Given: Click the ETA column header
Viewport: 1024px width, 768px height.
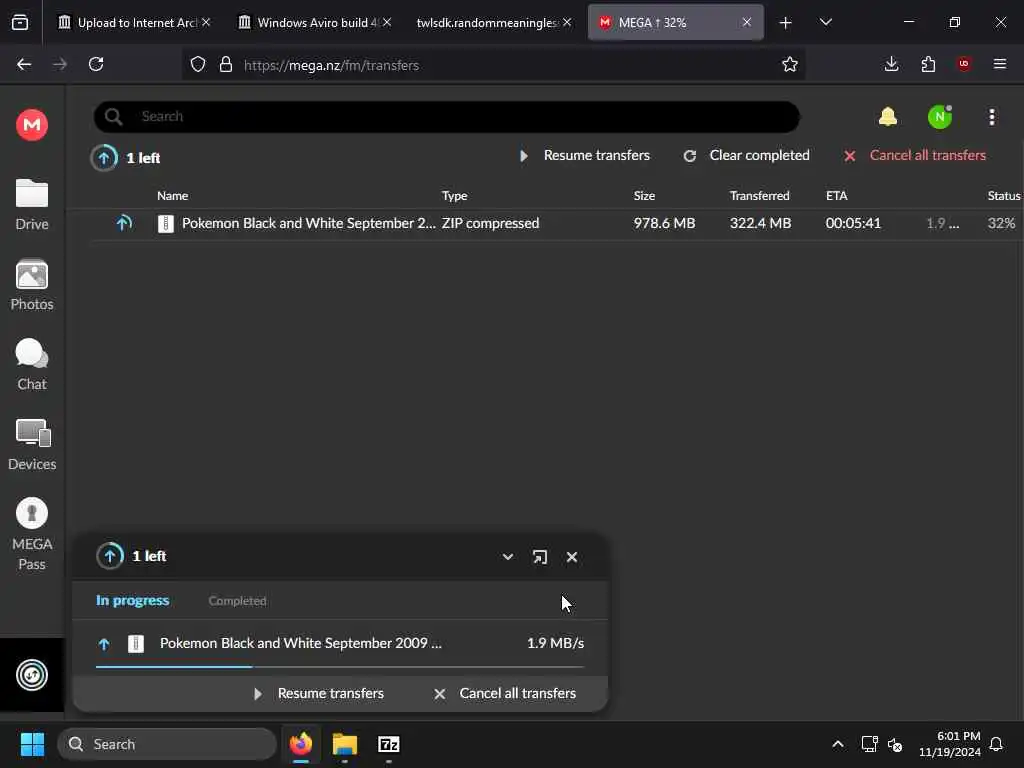Looking at the screenshot, I should [837, 196].
